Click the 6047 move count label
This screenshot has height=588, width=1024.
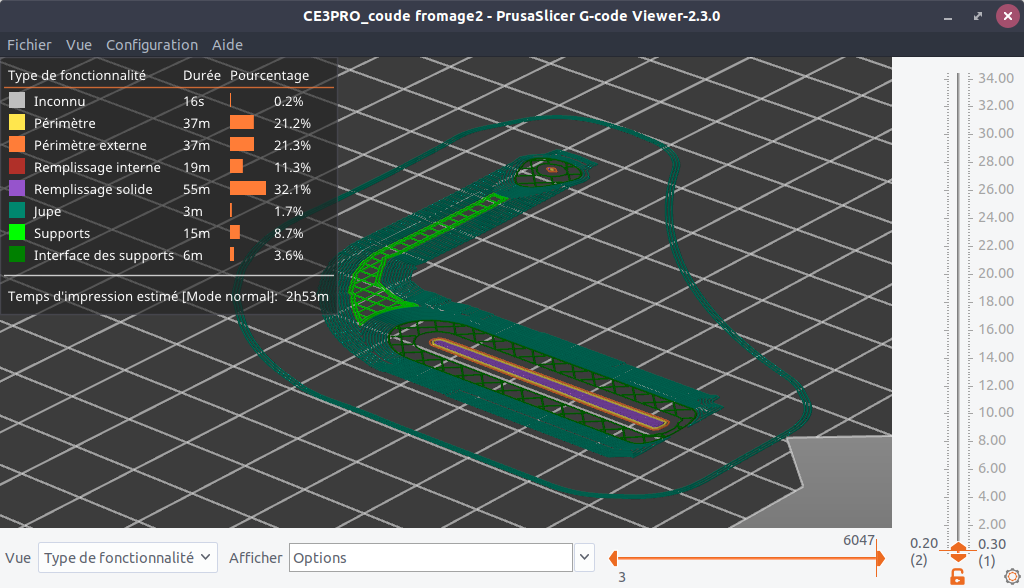(x=859, y=540)
